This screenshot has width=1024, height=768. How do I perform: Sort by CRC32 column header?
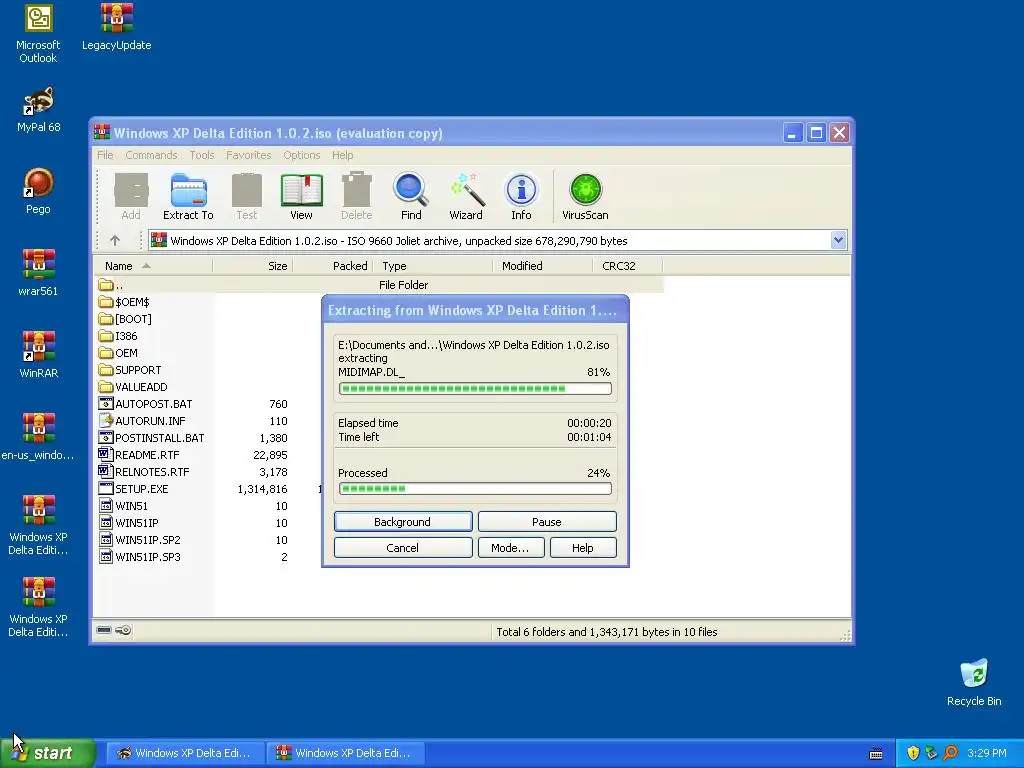click(628, 266)
